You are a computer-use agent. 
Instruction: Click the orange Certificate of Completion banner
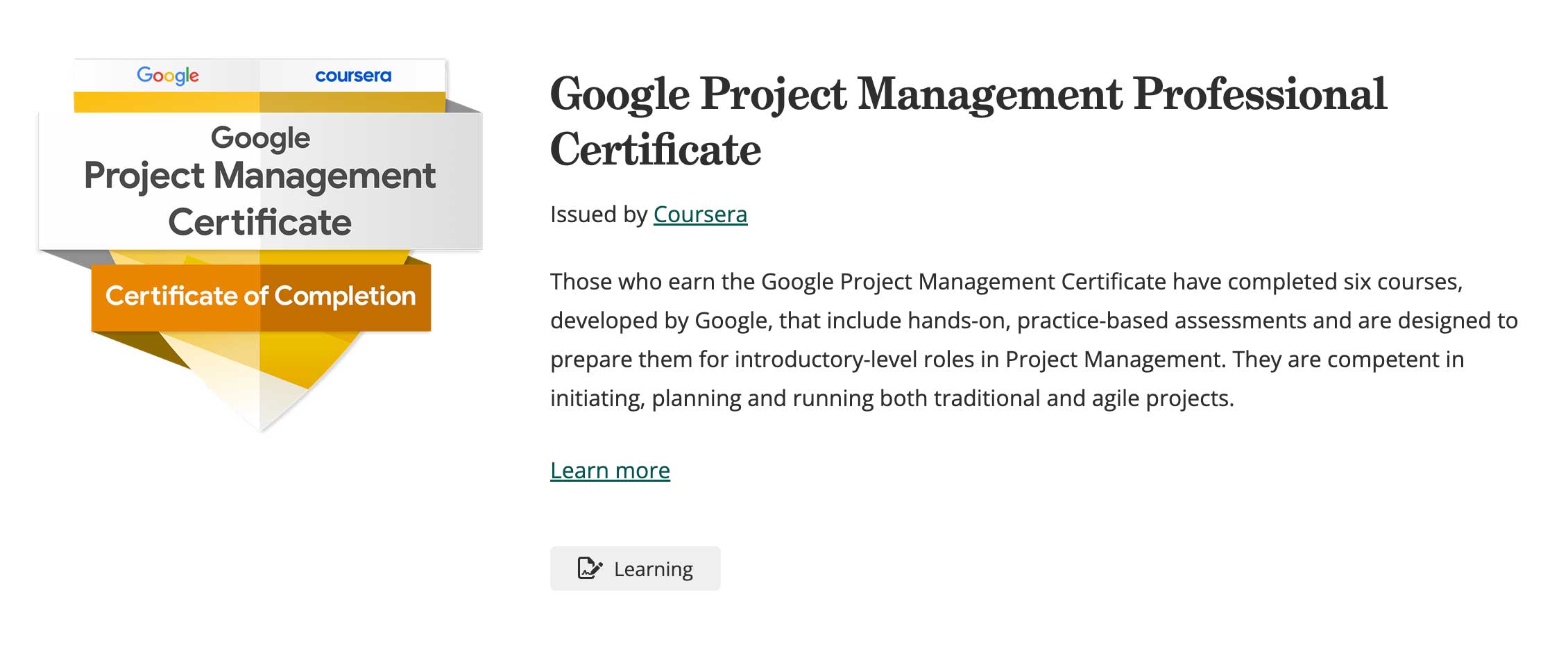(x=261, y=296)
